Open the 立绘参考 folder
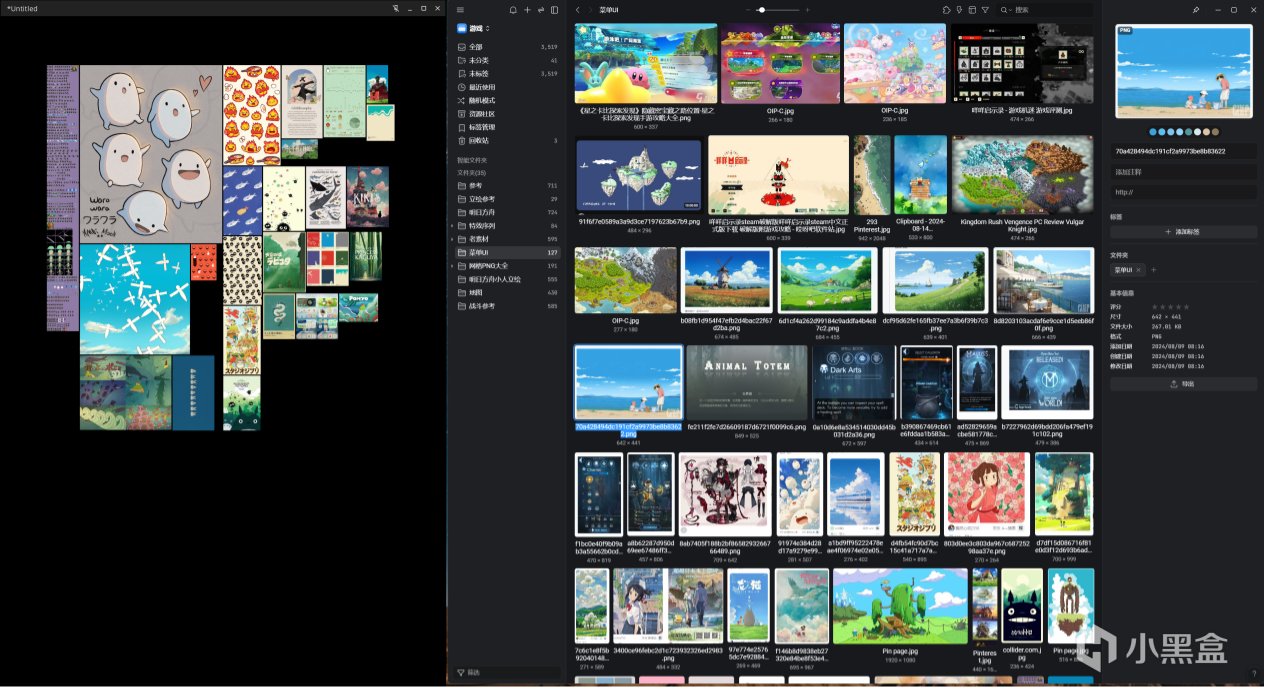This screenshot has height=690, width=1265. (x=508, y=199)
